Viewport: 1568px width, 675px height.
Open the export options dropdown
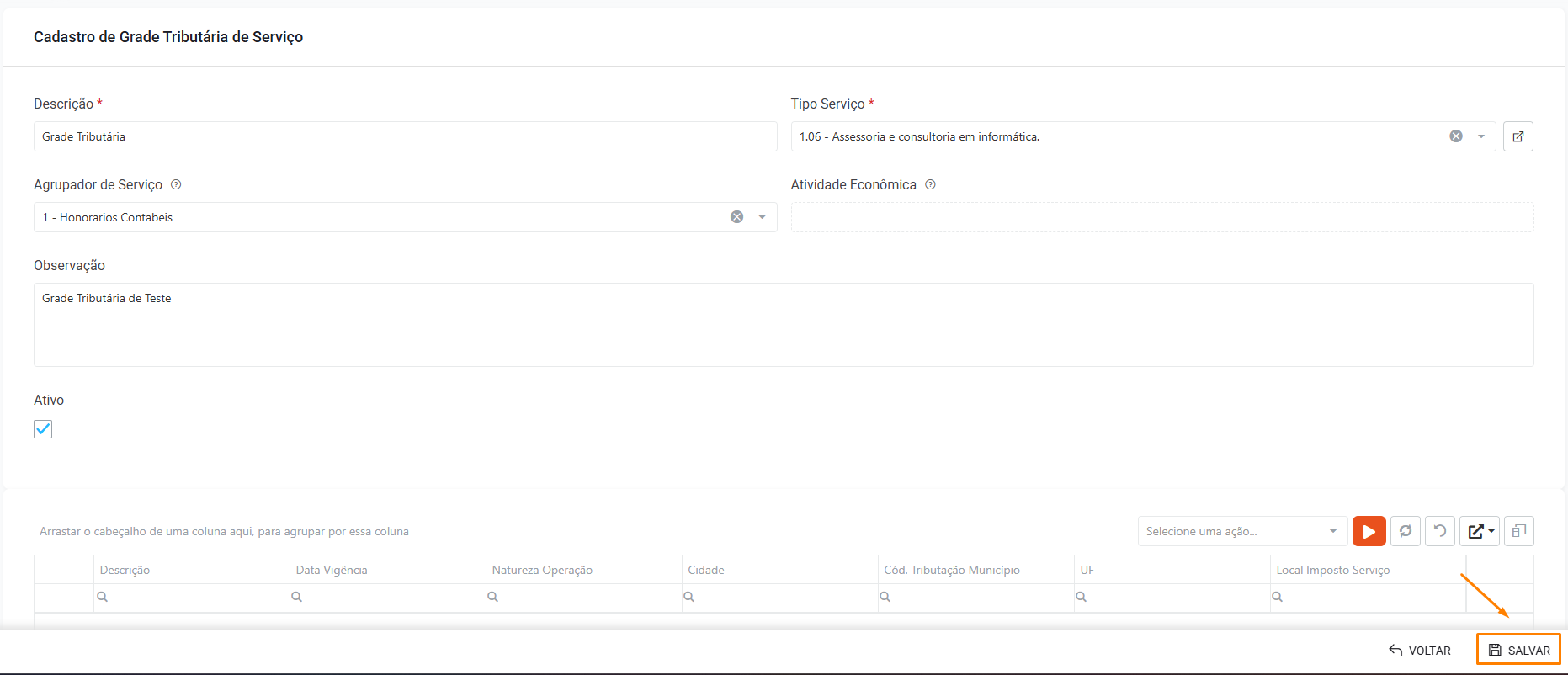[x=1480, y=531]
